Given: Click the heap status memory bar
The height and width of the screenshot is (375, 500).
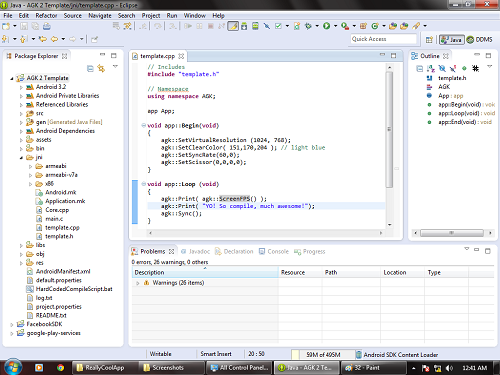Looking at the screenshot, I should [x=322, y=354].
